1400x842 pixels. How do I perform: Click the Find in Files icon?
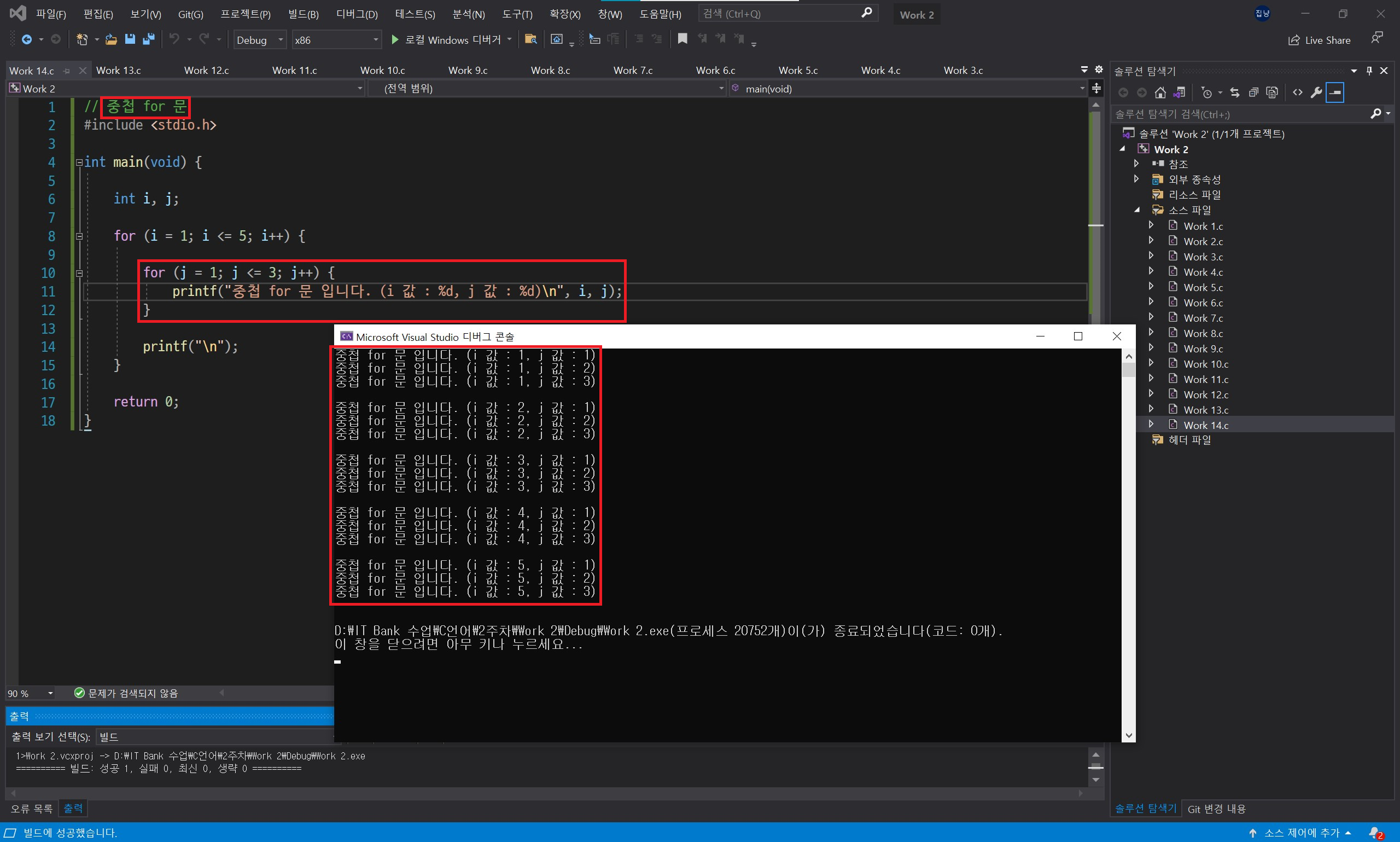click(x=530, y=39)
